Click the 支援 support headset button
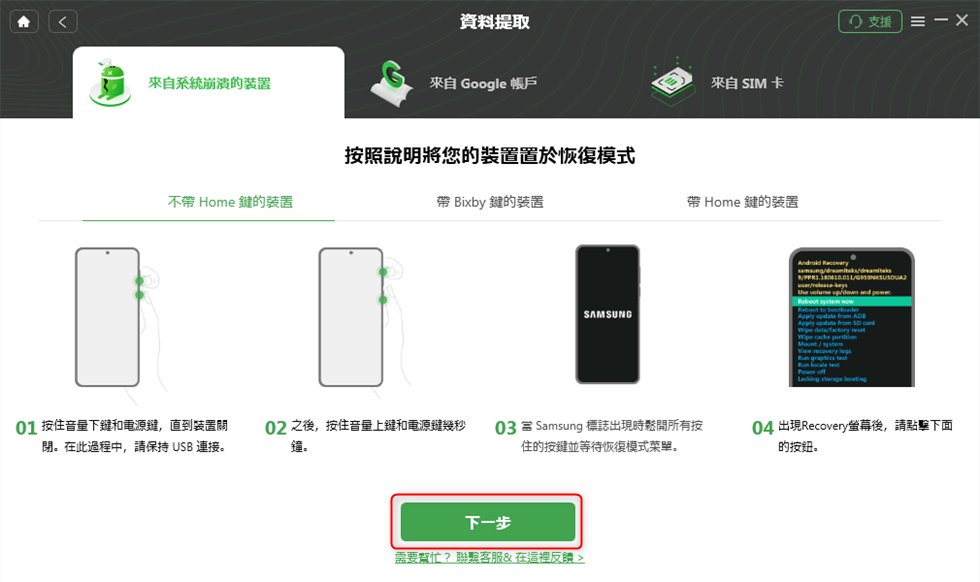 pos(869,21)
